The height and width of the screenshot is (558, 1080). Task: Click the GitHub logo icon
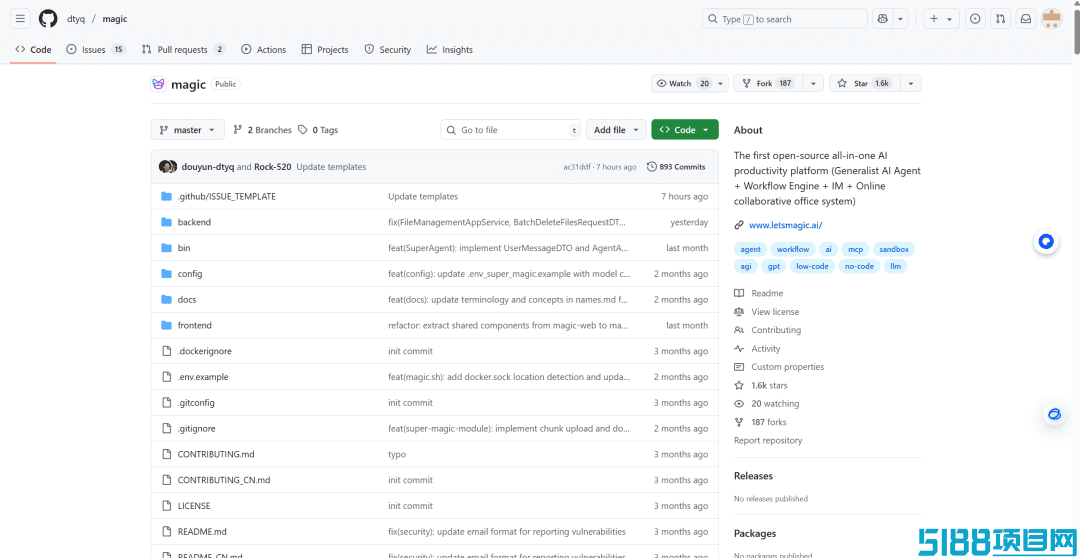48,19
